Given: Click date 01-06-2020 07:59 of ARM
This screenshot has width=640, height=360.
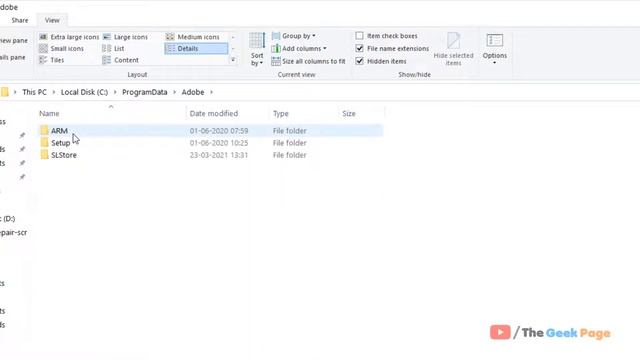Looking at the screenshot, I should 219,131.
